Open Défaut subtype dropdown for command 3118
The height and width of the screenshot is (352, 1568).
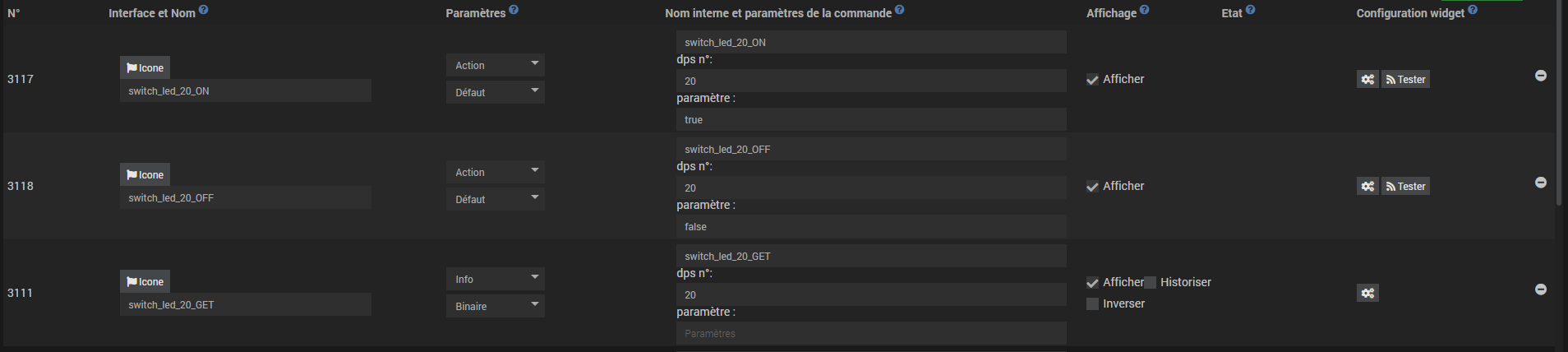(x=496, y=199)
